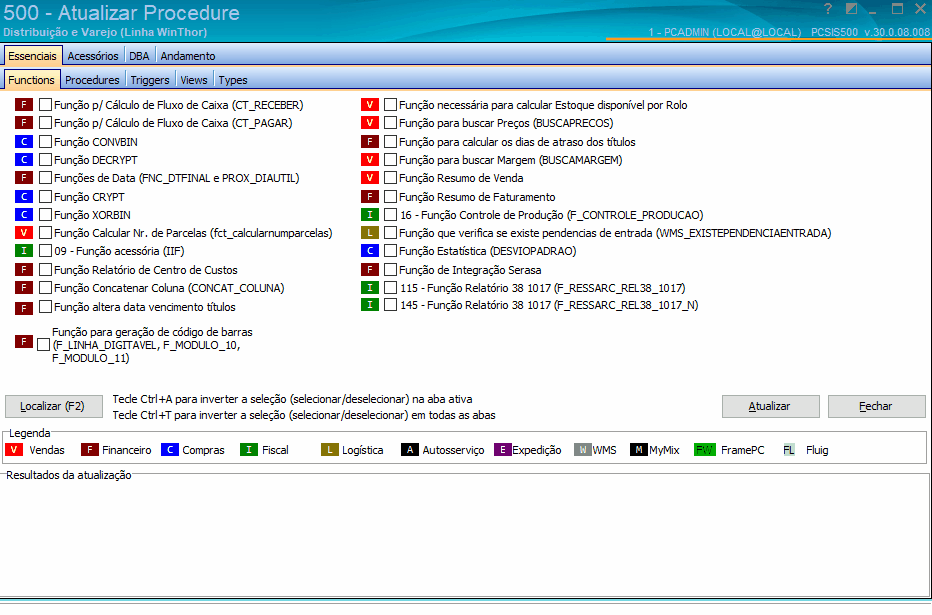Click the Expedição legend E icon

[503, 450]
